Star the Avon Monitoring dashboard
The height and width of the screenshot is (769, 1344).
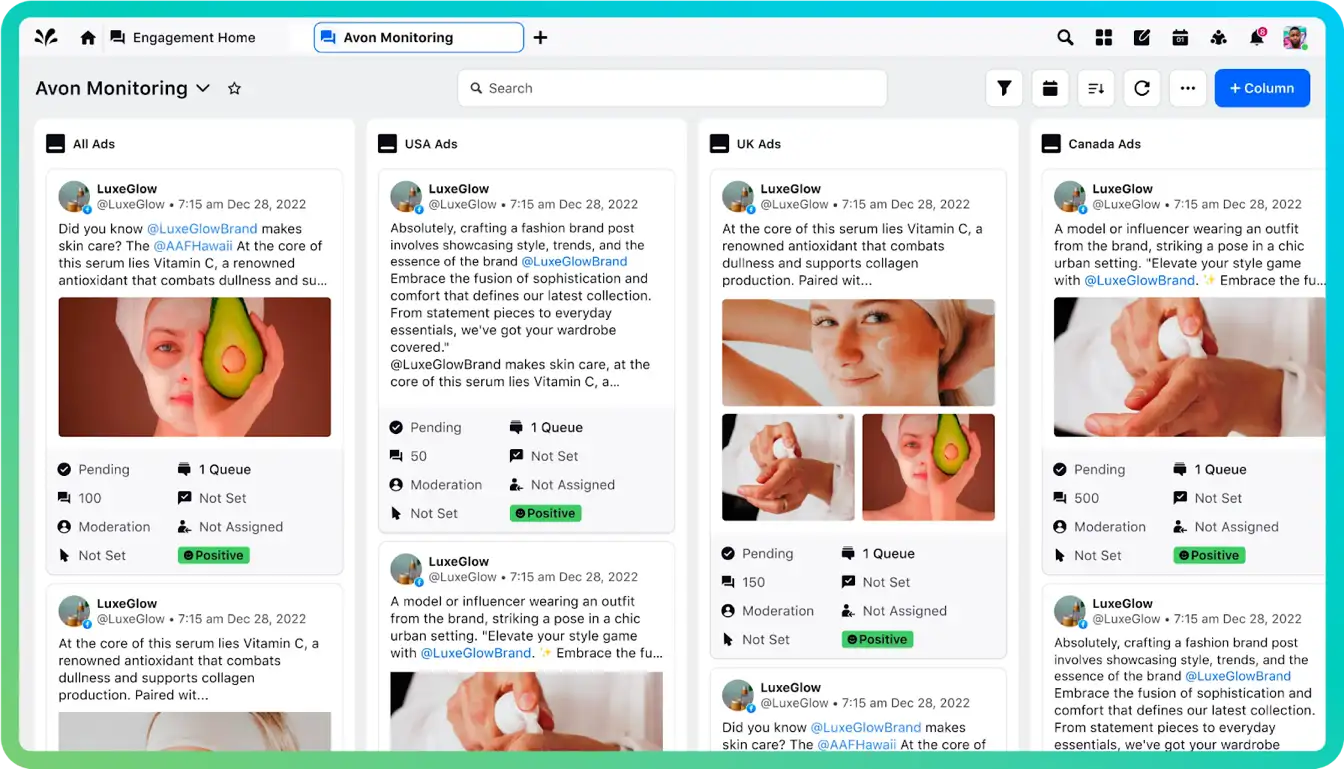(234, 88)
